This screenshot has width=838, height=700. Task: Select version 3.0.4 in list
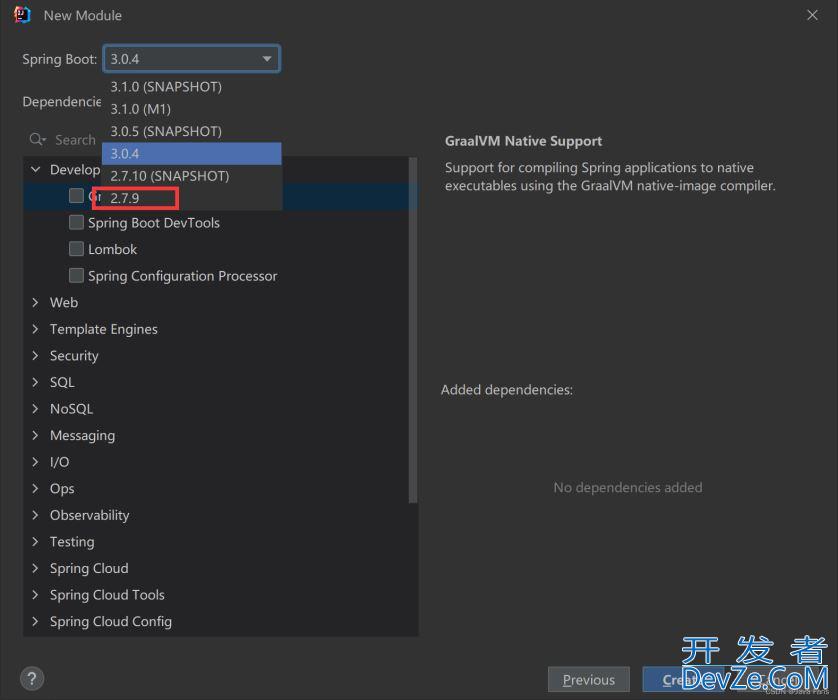(191, 154)
